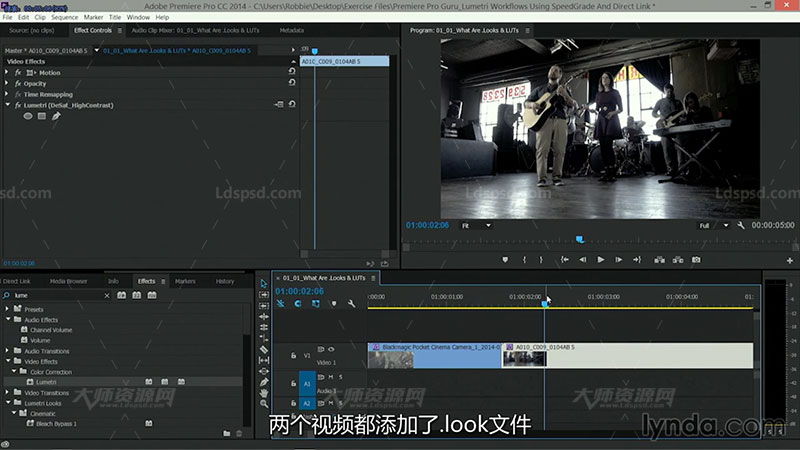The height and width of the screenshot is (450, 800).
Task: Select the Slide tool
Action: (x=263, y=371)
